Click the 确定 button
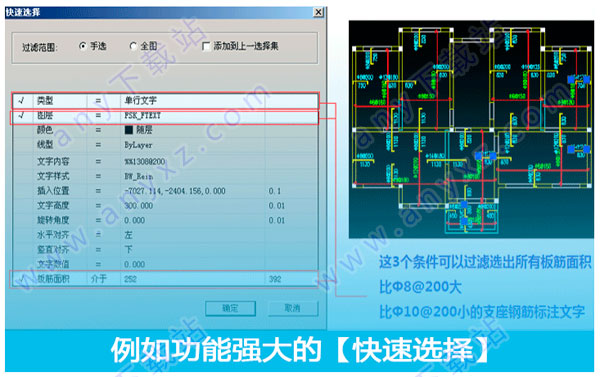Image resolution: width=600 pixels, height=377 pixels. (230, 308)
